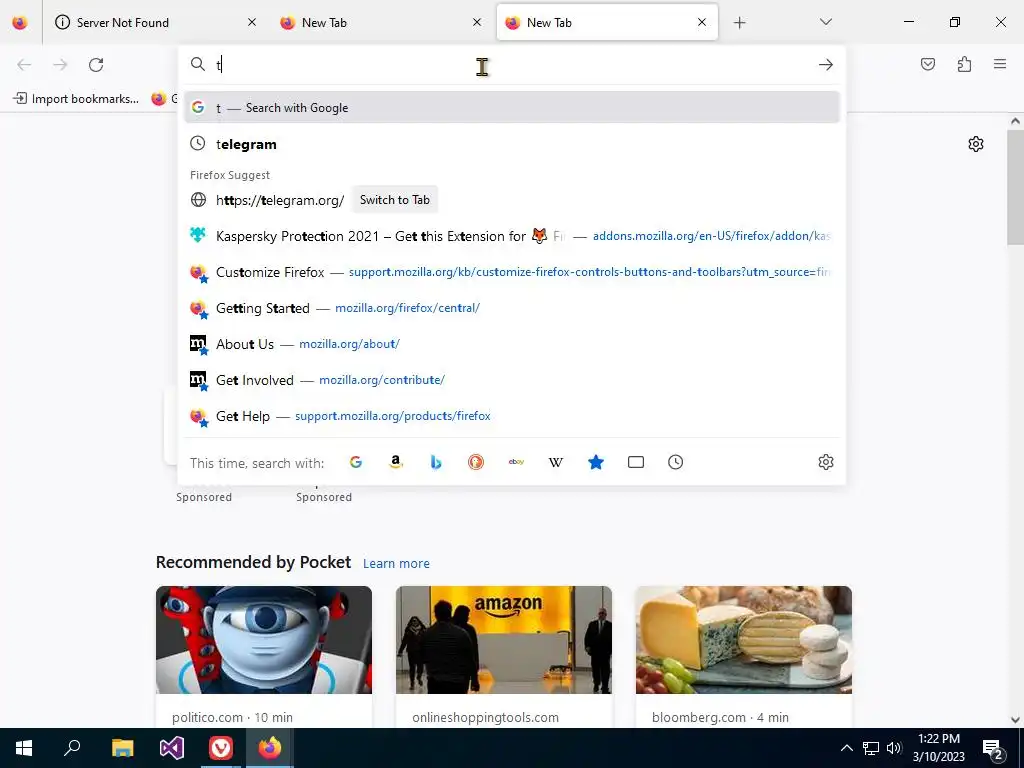
Task: Select the pinned Firefox tab
Action: (20, 23)
